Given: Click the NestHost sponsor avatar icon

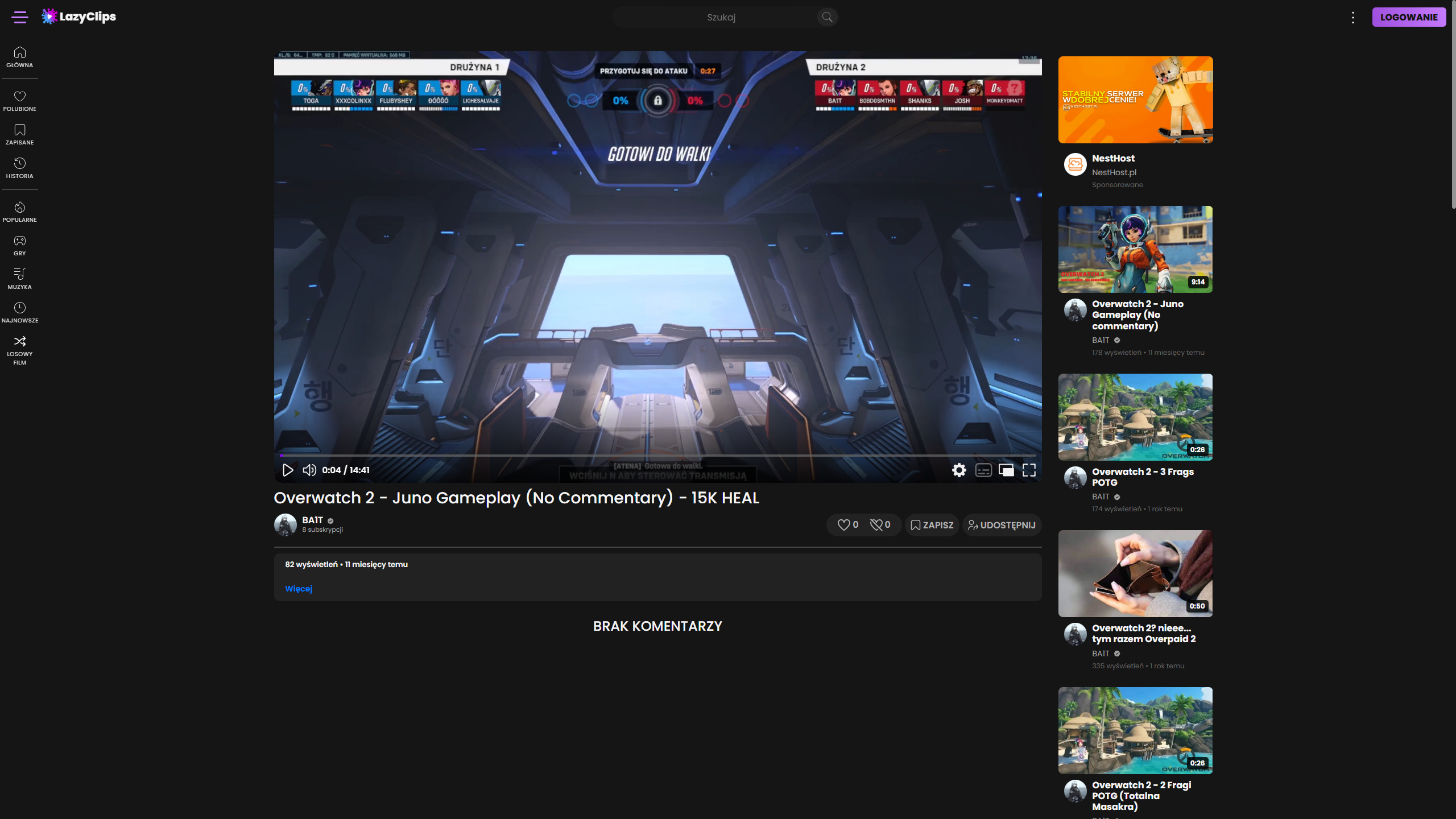Looking at the screenshot, I should [1075, 164].
